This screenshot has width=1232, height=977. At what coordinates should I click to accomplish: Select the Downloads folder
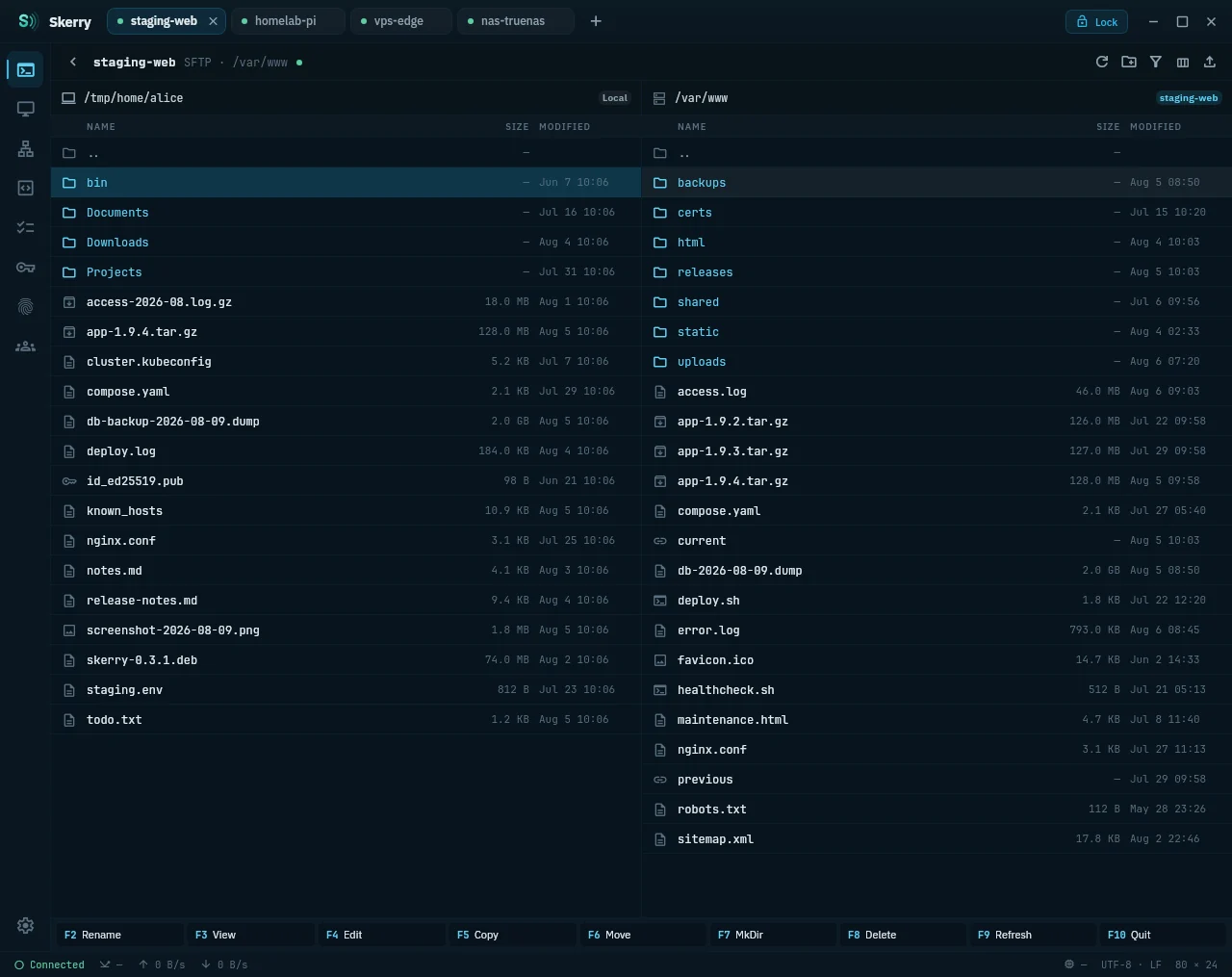tap(346, 243)
